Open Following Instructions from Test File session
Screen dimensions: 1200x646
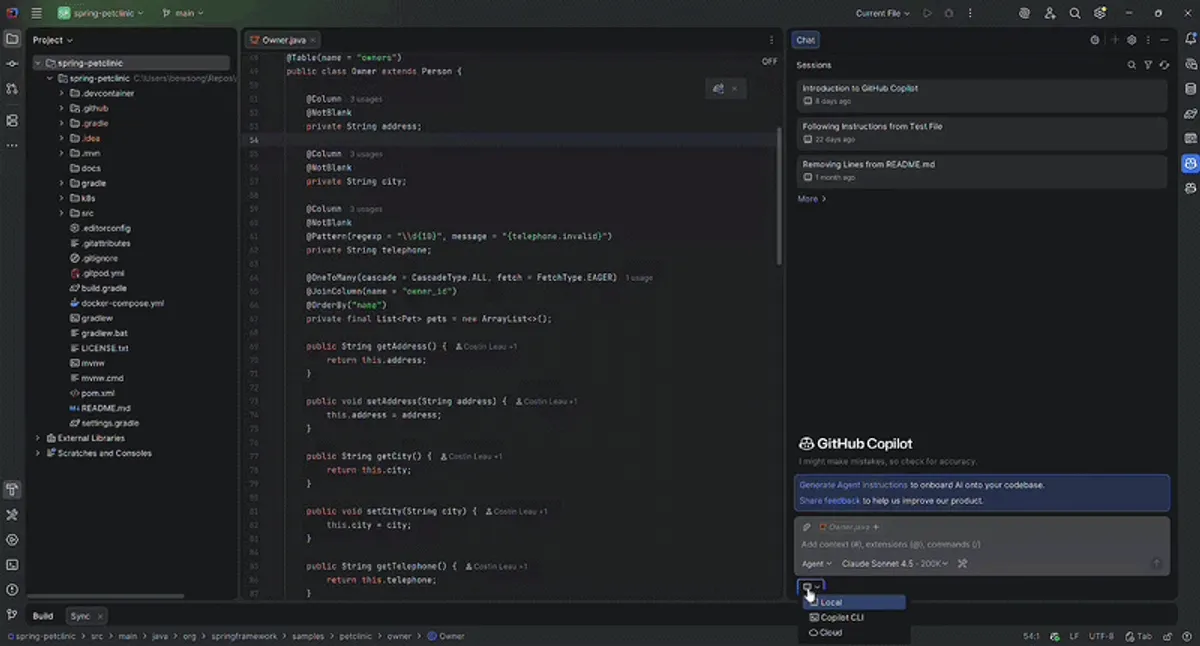(982, 133)
